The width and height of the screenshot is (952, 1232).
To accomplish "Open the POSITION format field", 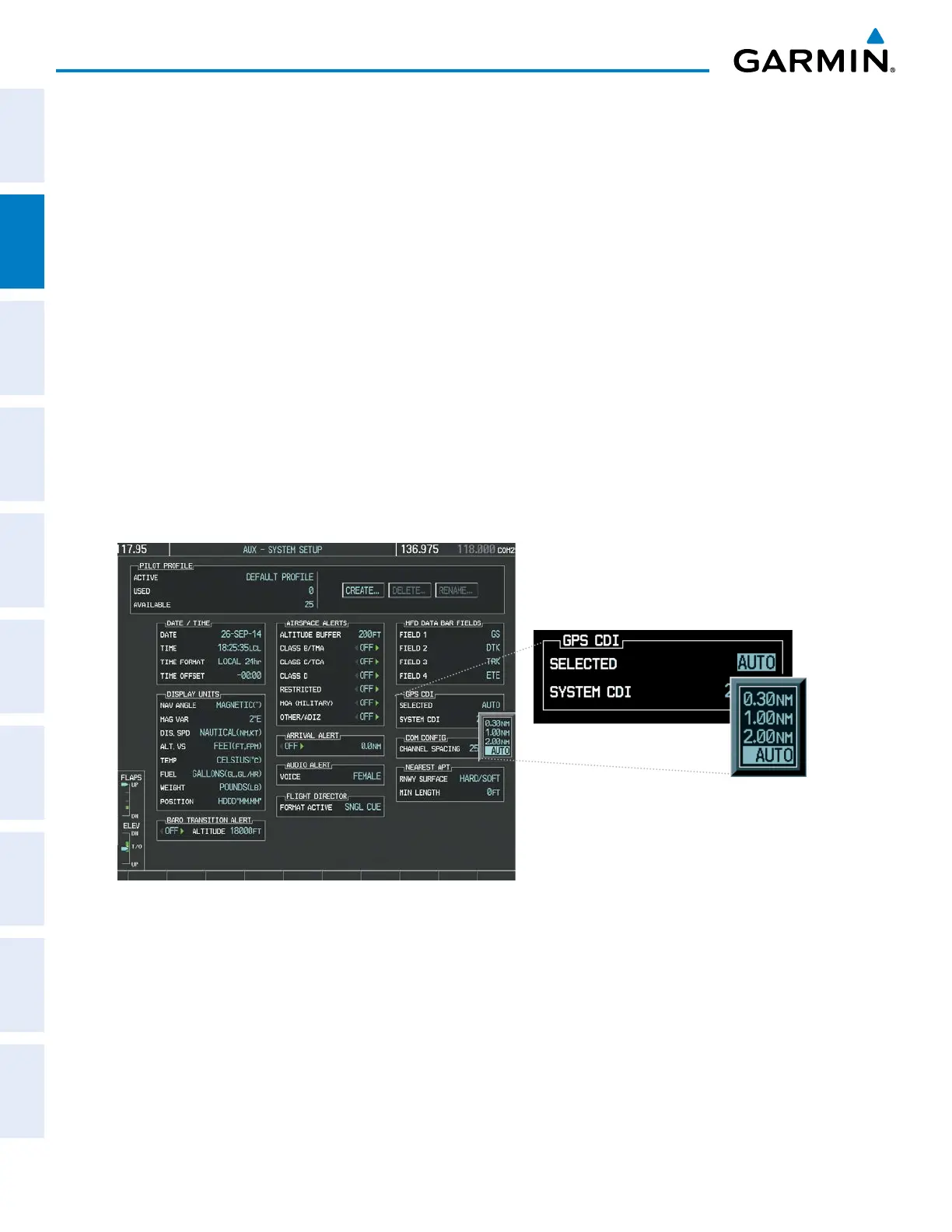I will click(x=240, y=802).
